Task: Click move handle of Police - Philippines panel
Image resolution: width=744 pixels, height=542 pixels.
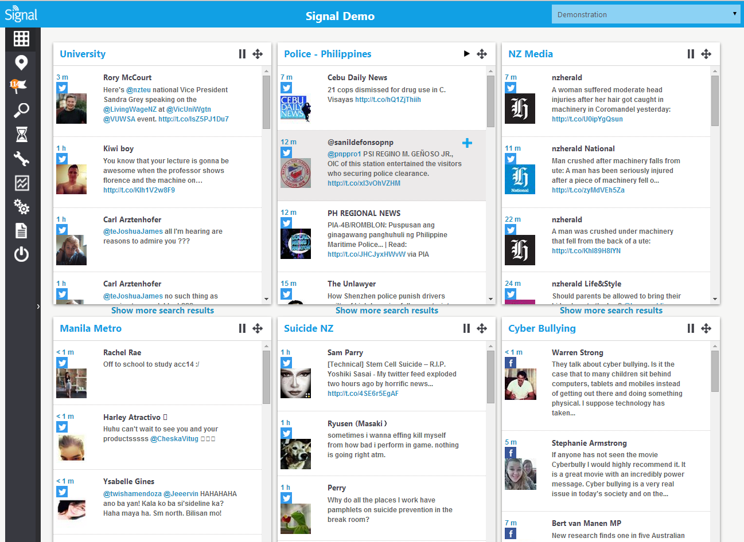Action: [x=482, y=54]
